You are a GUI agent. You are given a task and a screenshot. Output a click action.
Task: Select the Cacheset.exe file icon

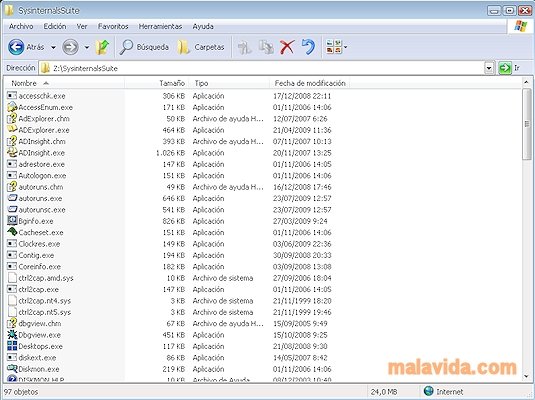coord(12,232)
